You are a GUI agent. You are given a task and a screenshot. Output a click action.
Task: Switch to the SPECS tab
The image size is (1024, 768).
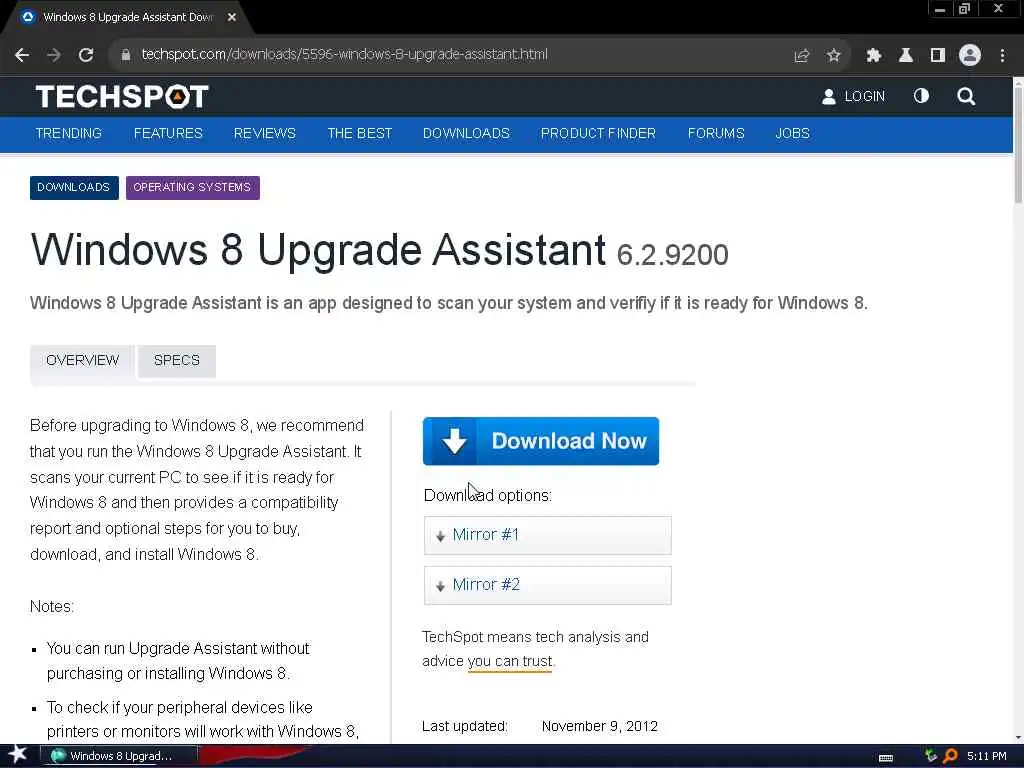pos(177,360)
